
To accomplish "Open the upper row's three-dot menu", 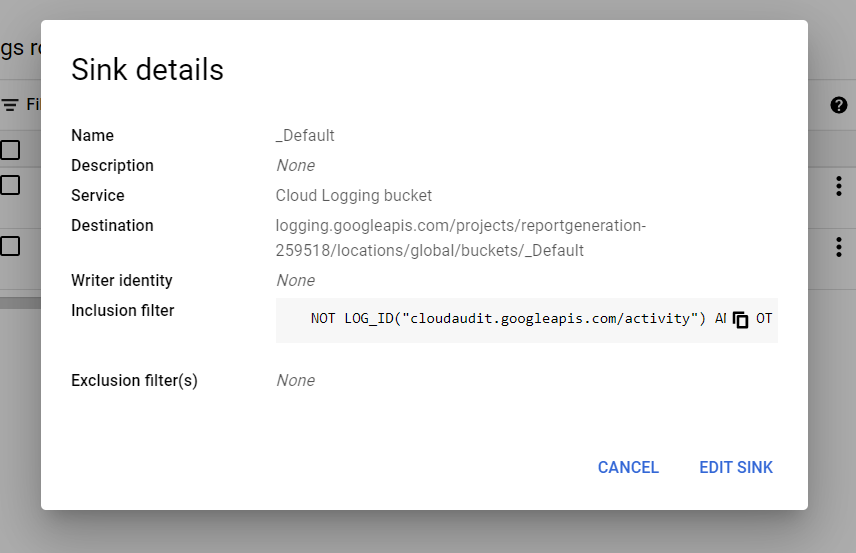I will point(838,186).
